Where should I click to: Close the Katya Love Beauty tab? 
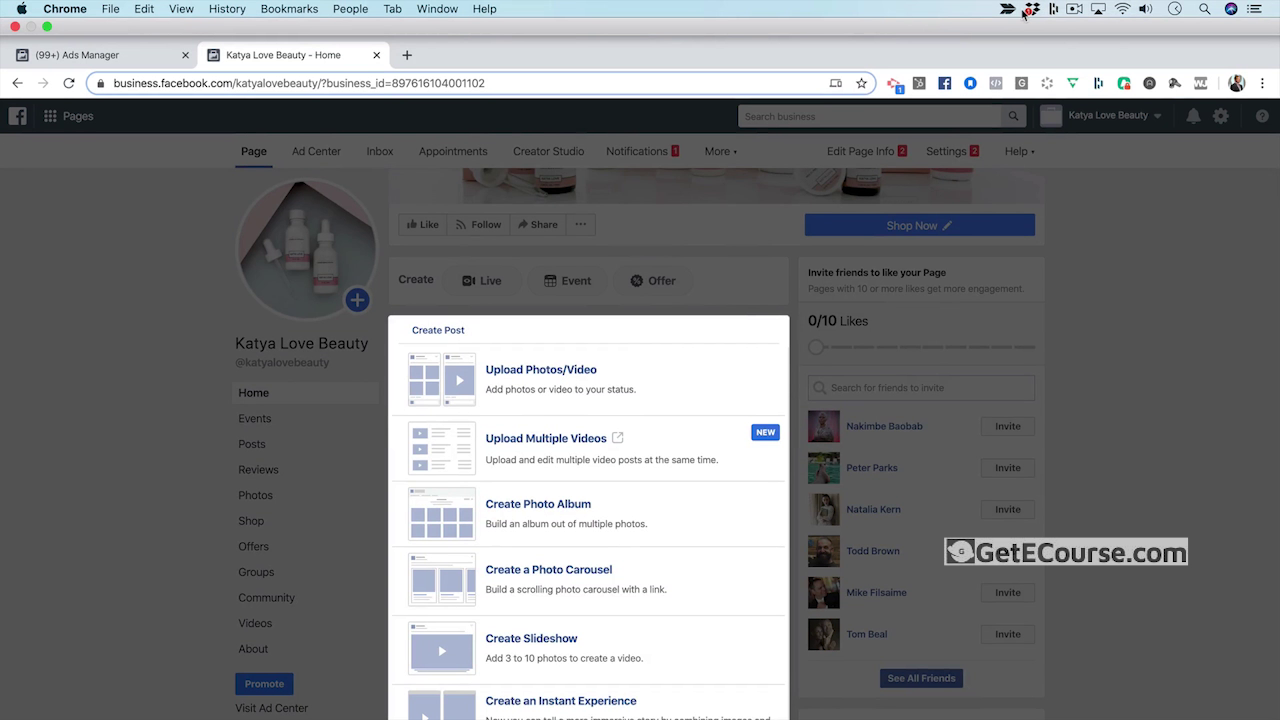pos(377,55)
